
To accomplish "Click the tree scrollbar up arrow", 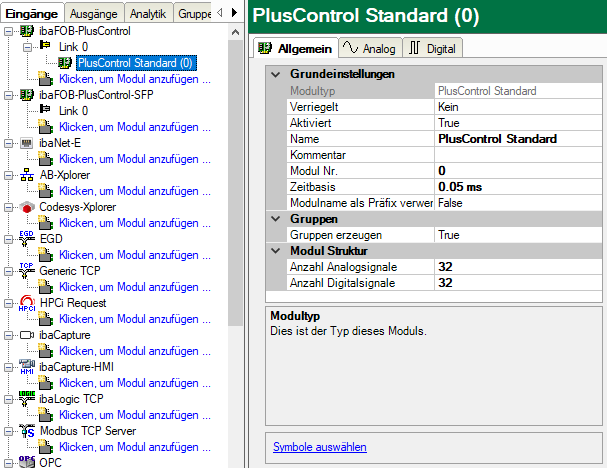I will [x=235, y=32].
